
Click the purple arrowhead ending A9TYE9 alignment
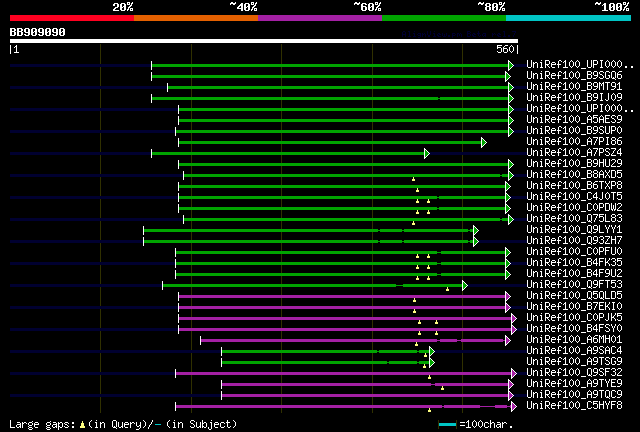click(511, 385)
